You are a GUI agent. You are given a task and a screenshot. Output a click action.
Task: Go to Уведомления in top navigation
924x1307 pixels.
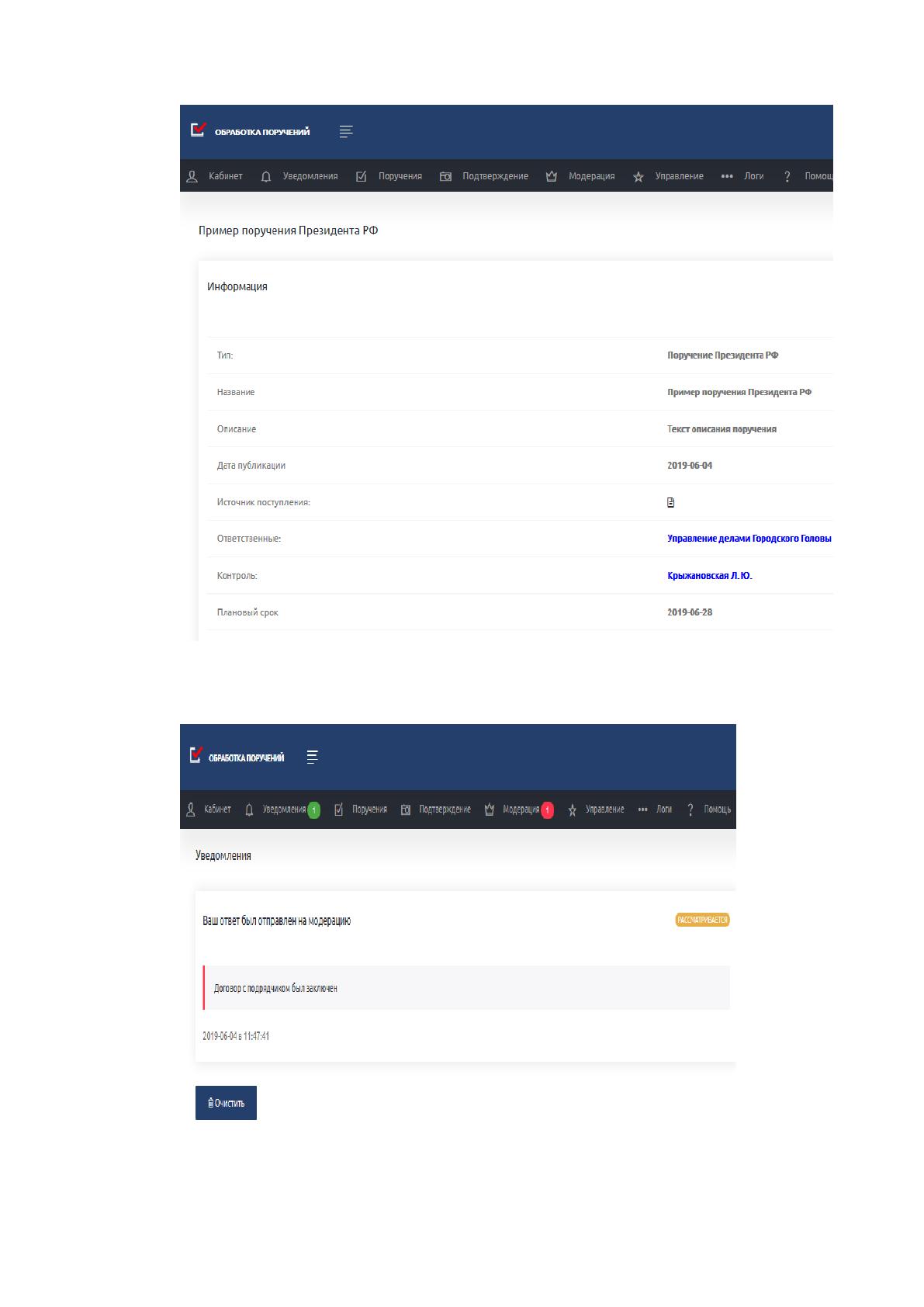(299, 176)
